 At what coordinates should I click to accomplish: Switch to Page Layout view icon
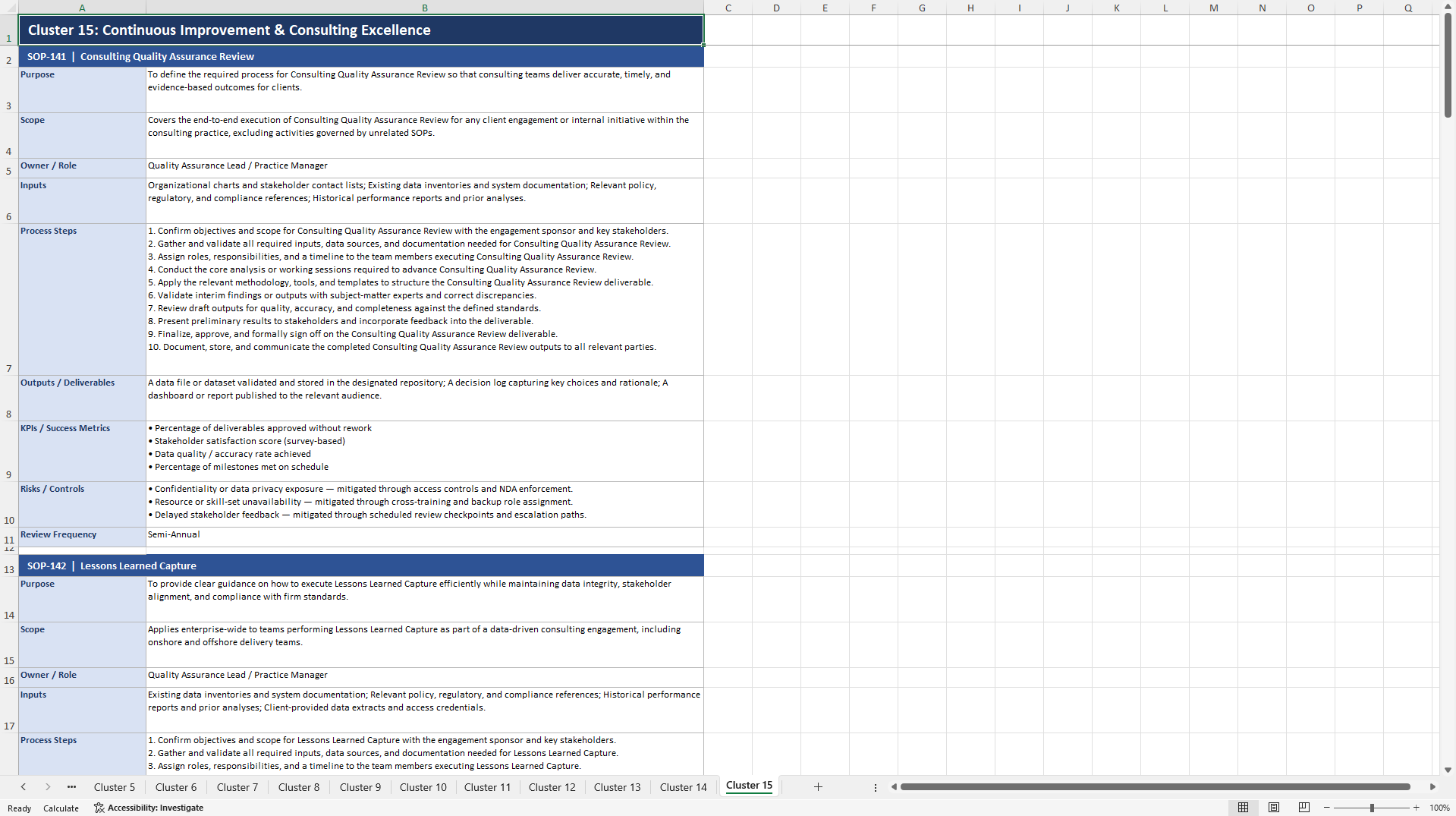pyautogui.click(x=1274, y=808)
